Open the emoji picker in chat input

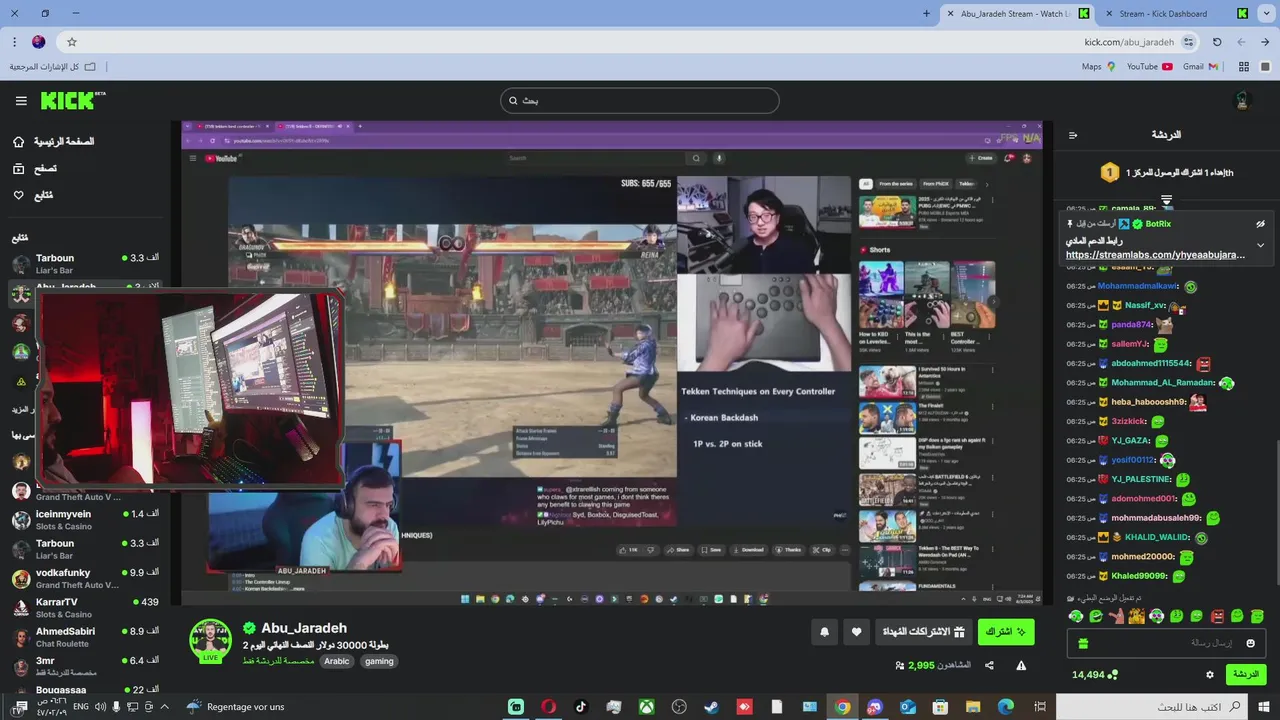tap(1250, 643)
